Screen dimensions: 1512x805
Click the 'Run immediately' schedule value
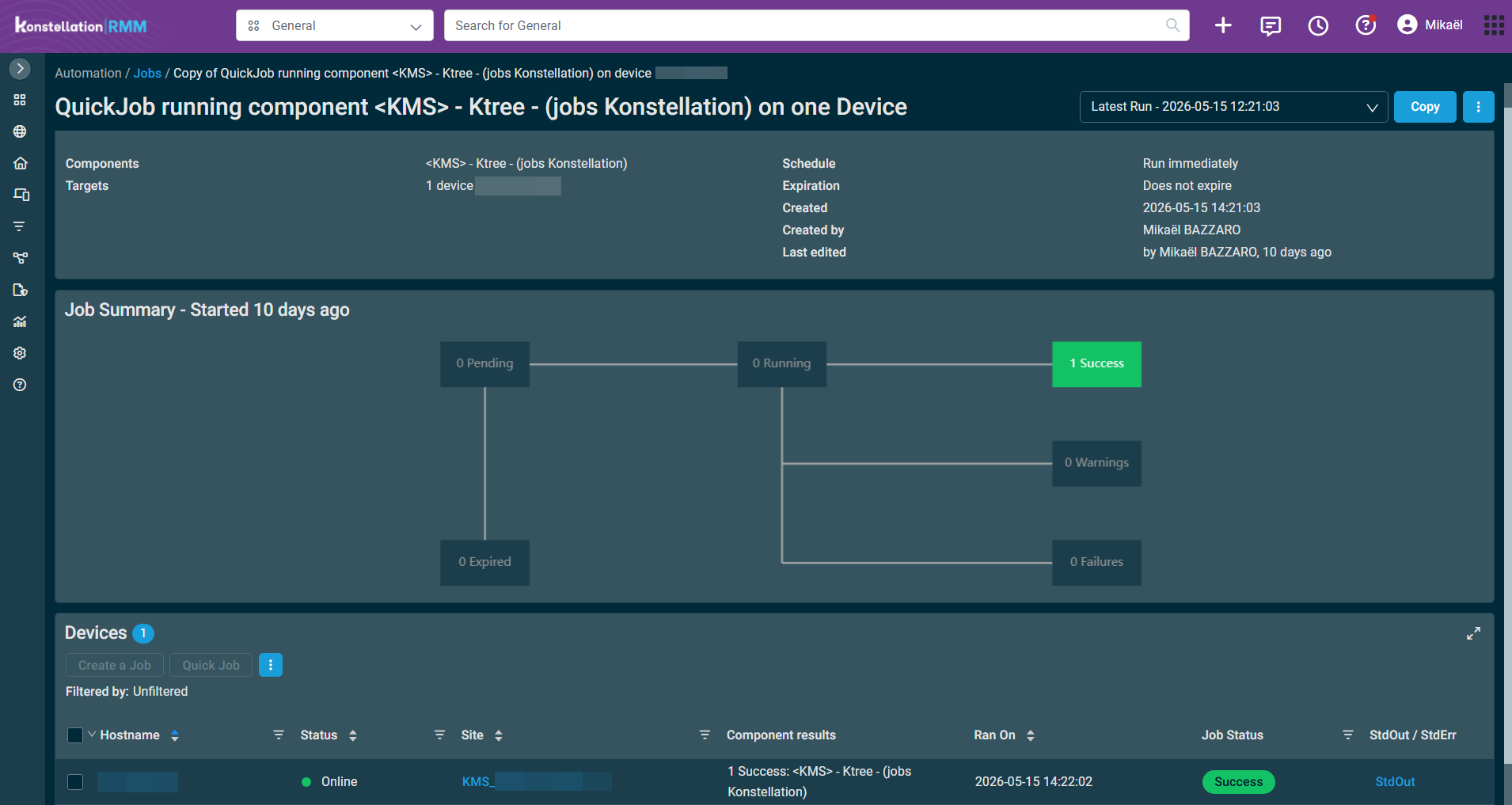[1190, 163]
